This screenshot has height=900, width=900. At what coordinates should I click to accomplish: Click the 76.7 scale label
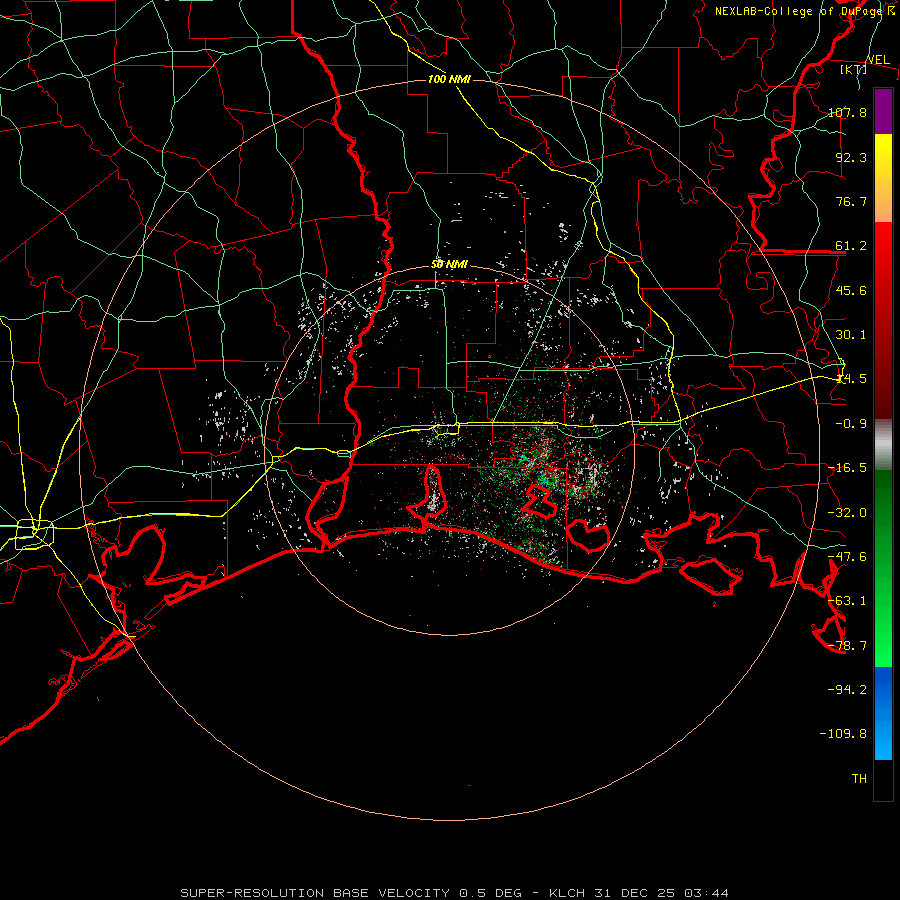pos(851,201)
